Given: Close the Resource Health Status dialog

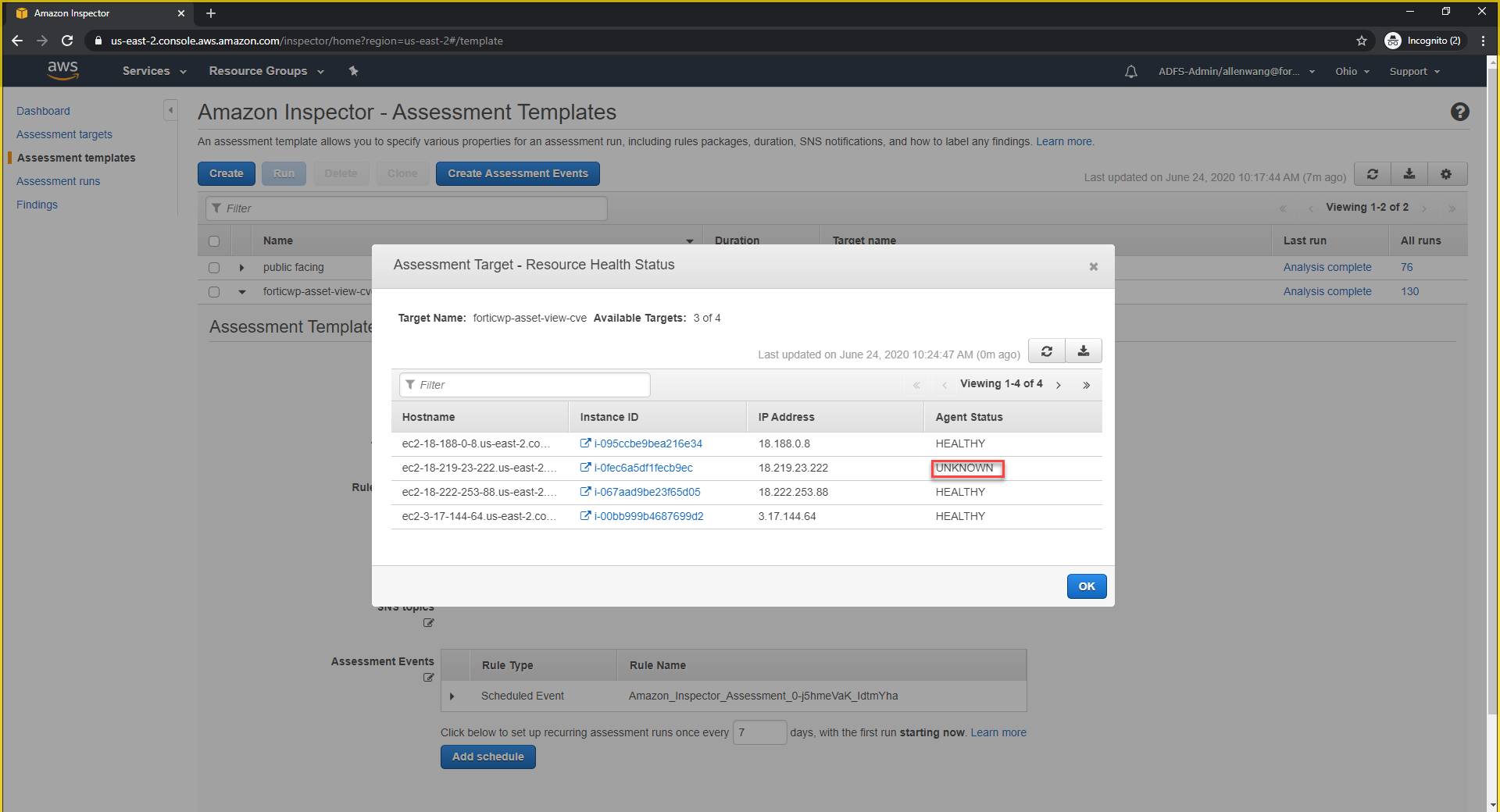Looking at the screenshot, I should pyautogui.click(x=1094, y=267).
